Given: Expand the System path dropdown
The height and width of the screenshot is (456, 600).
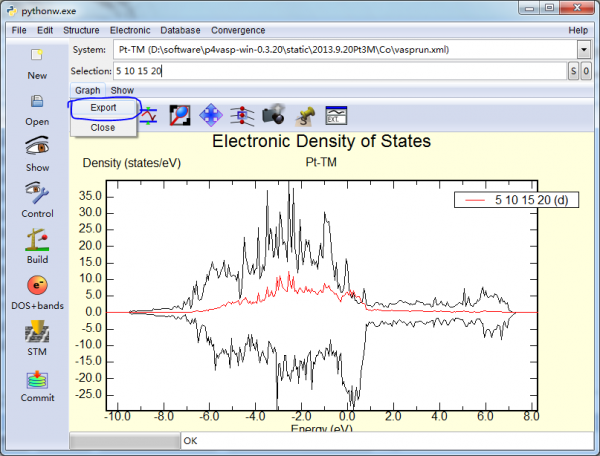Looking at the screenshot, I should (x=584, y=50).
